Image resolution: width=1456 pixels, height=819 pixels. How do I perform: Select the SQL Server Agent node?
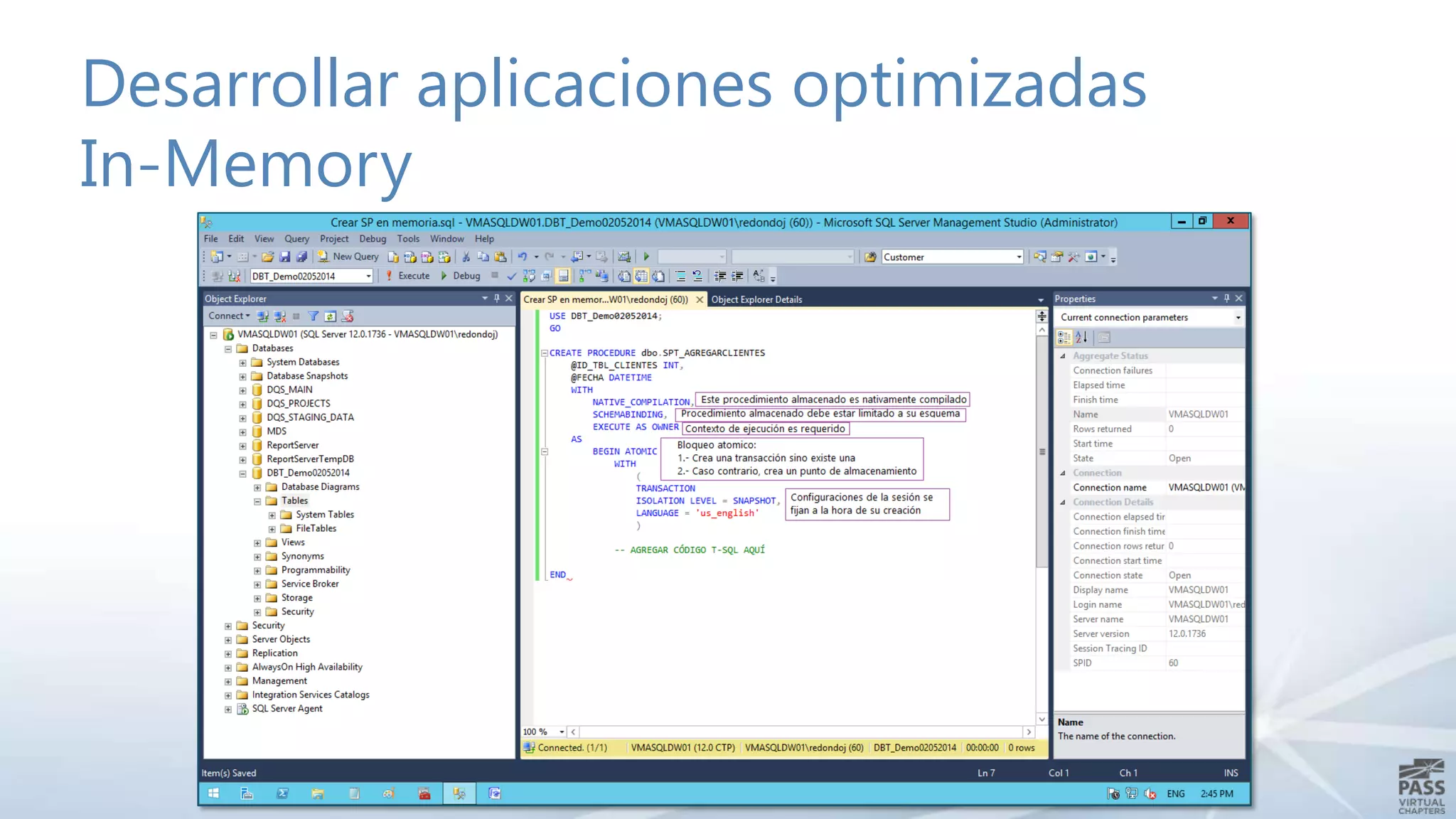(287, 709)
